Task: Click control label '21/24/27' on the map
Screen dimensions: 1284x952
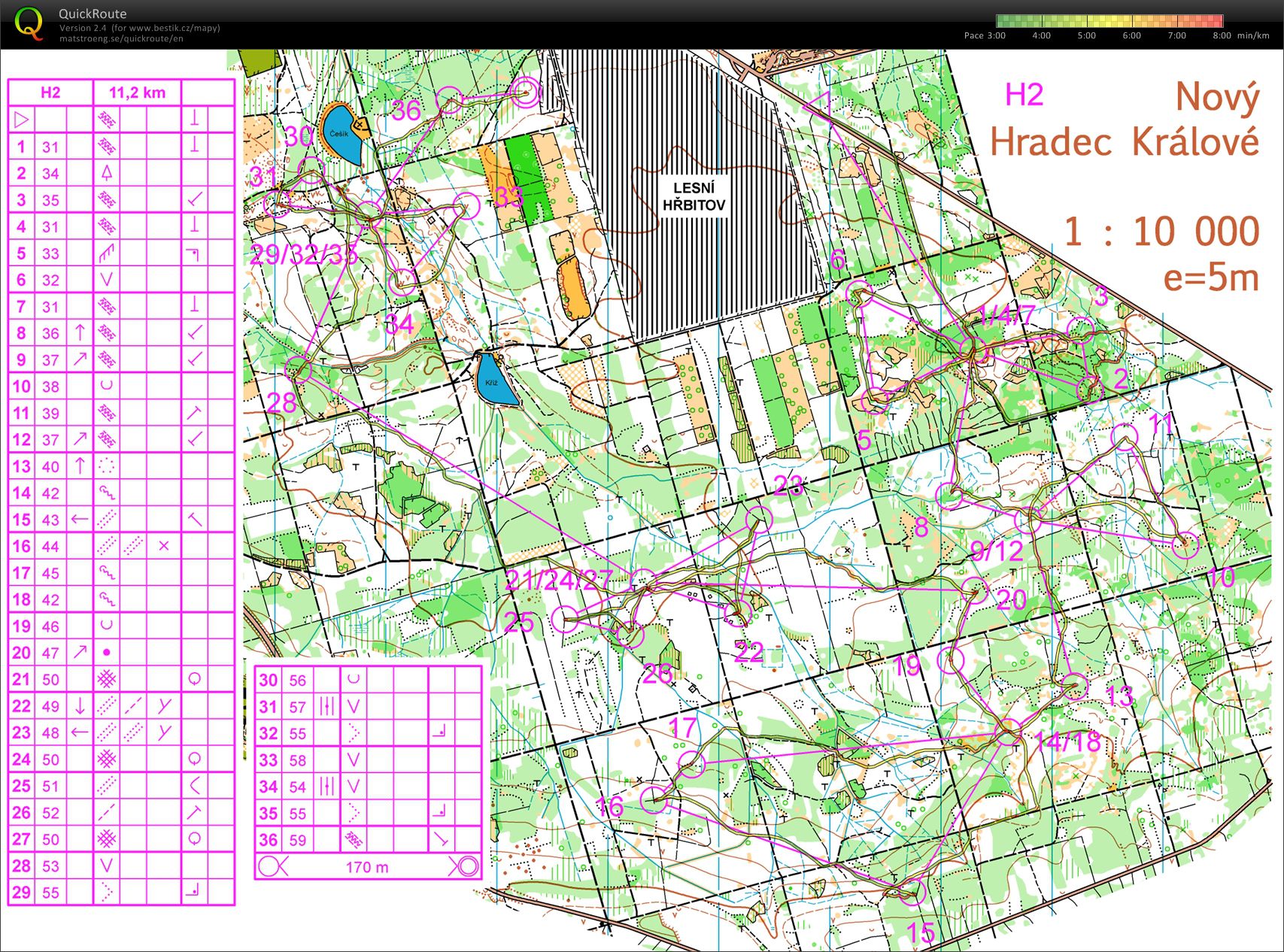Action: click(x=559, y=580)
